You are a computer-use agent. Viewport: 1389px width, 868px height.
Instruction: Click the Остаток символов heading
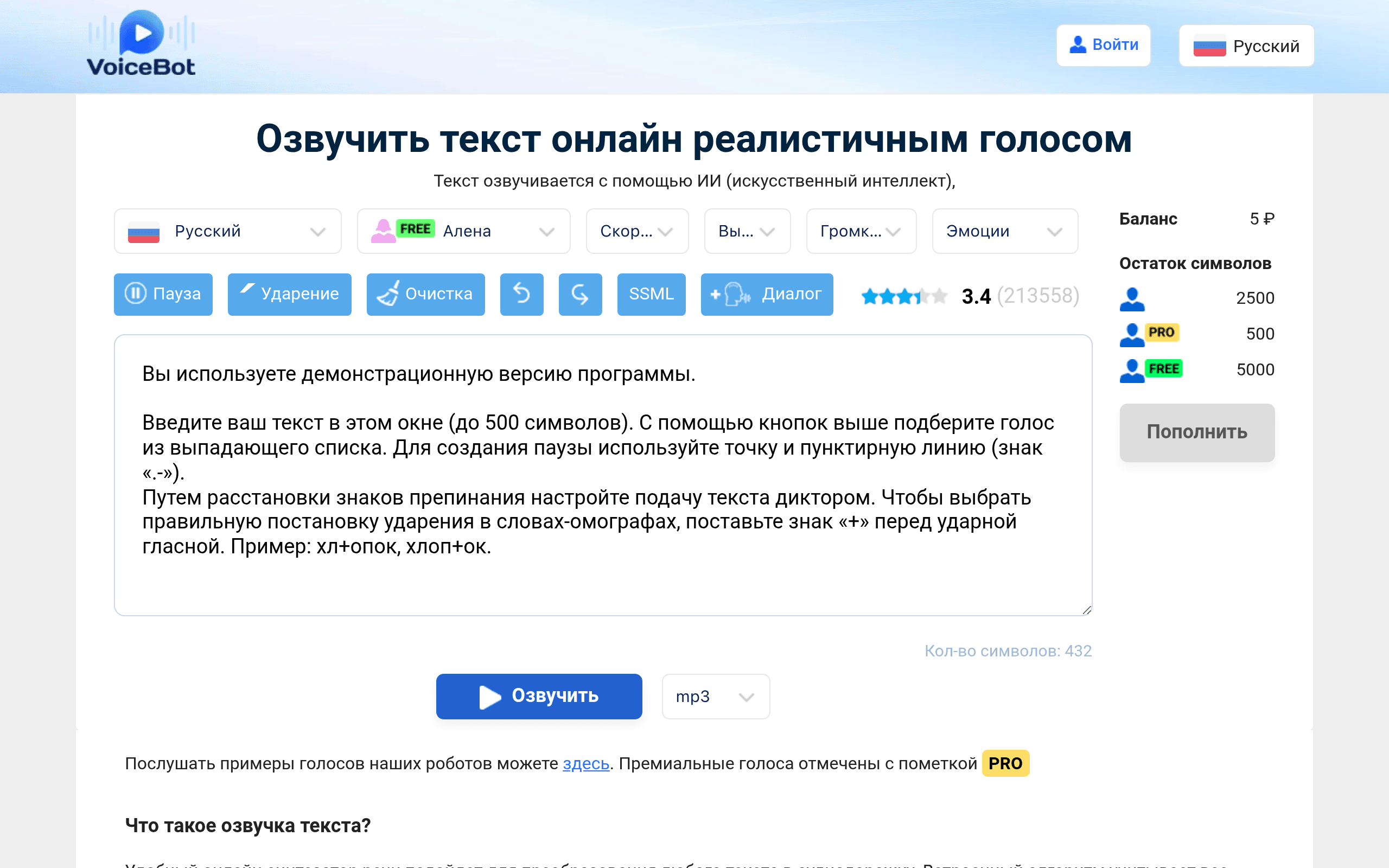1195,264
